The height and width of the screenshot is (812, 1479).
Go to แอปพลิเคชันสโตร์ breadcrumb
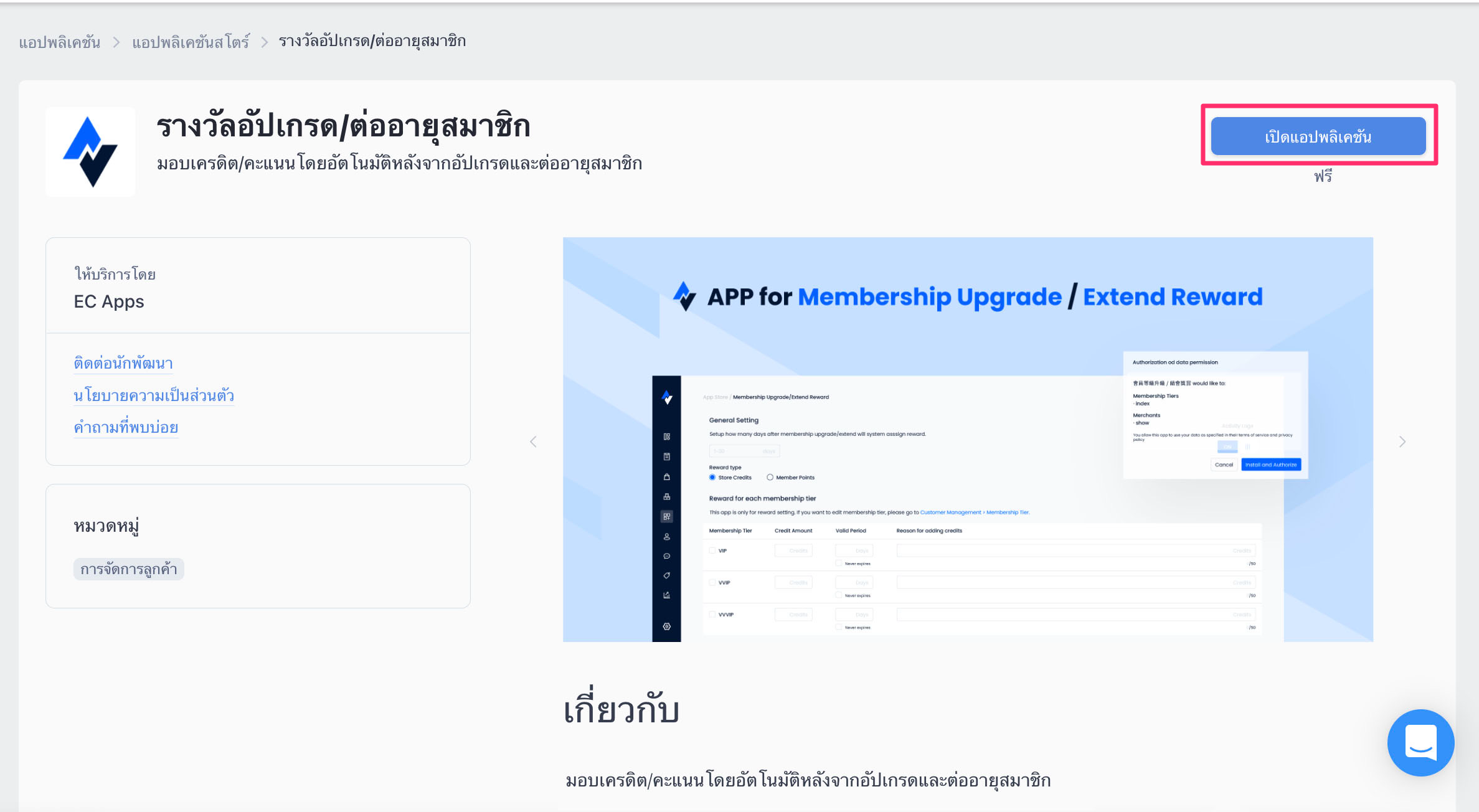[191, 42]
